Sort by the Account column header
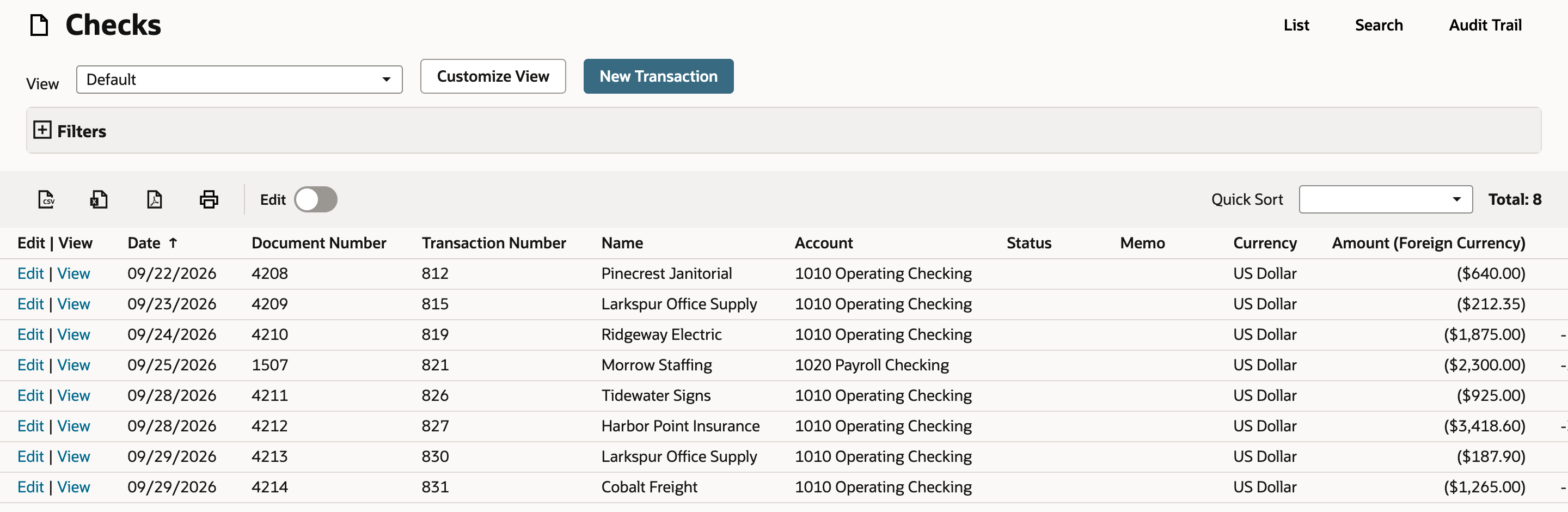Viewport: 1568px width, 512px height. pyautogui.click(x=824, y=243)
